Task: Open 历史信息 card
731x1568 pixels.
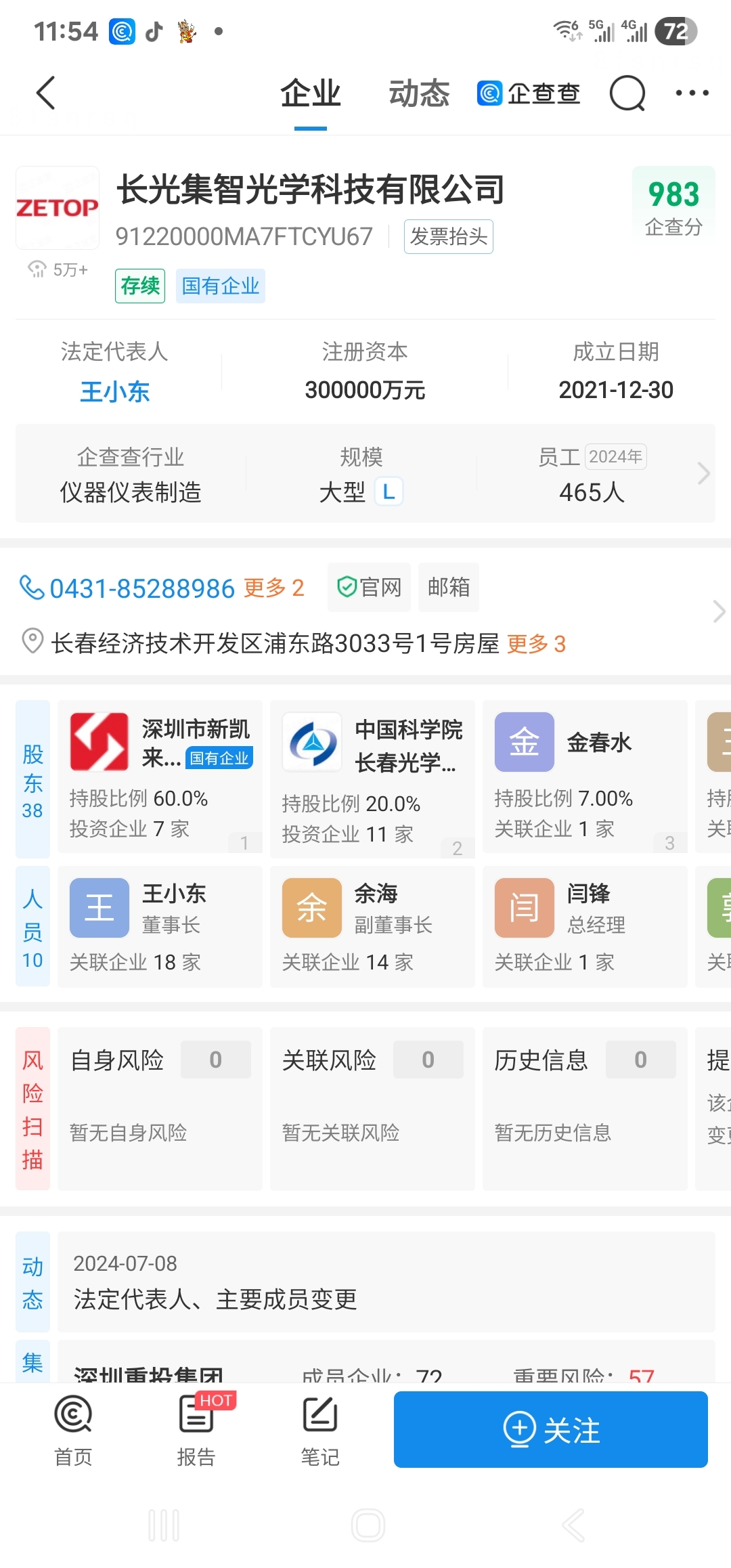Action: pyautogui.click(x=585, y=1109)
